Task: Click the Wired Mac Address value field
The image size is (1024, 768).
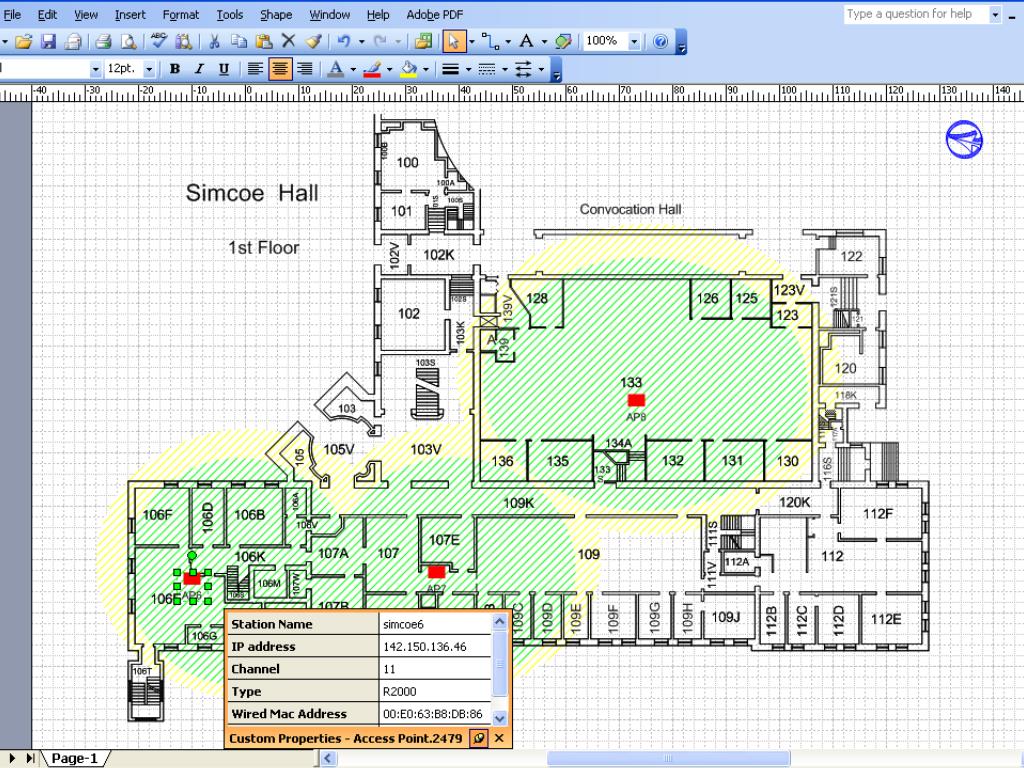Action: click(x=435, y=714)
